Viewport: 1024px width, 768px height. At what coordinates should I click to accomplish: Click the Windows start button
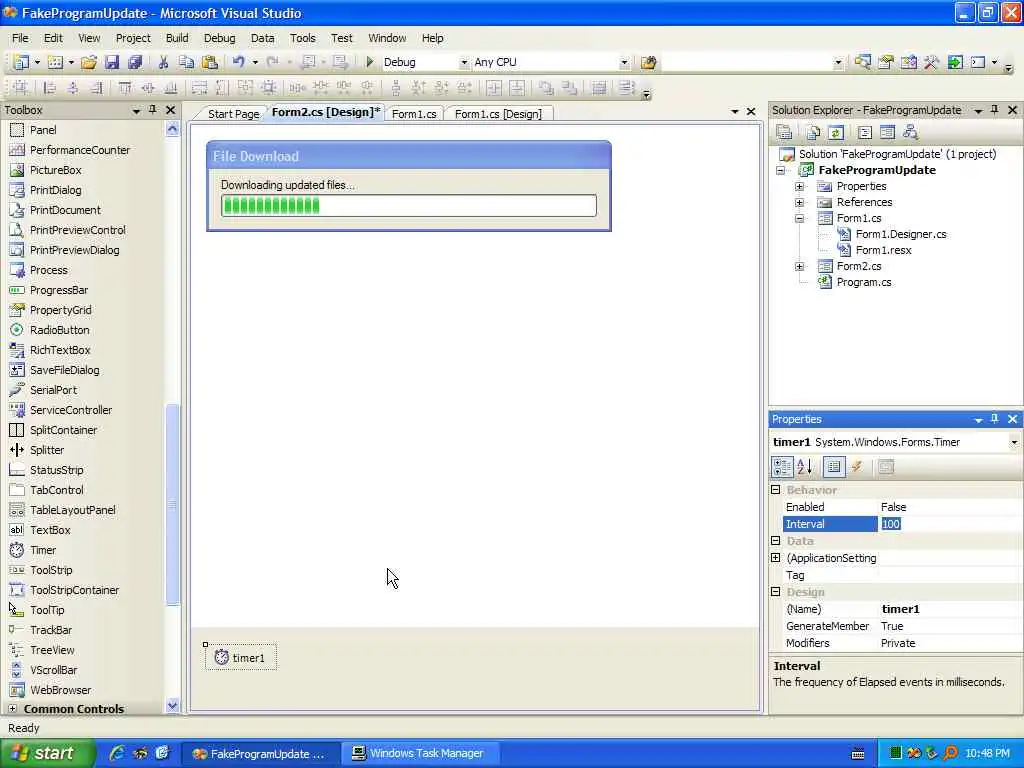(48, 753)
